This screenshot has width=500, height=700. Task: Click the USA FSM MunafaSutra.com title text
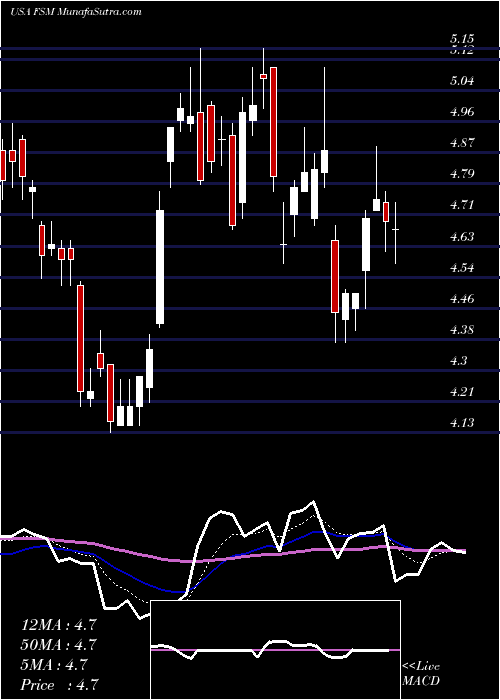pos(76,12)
